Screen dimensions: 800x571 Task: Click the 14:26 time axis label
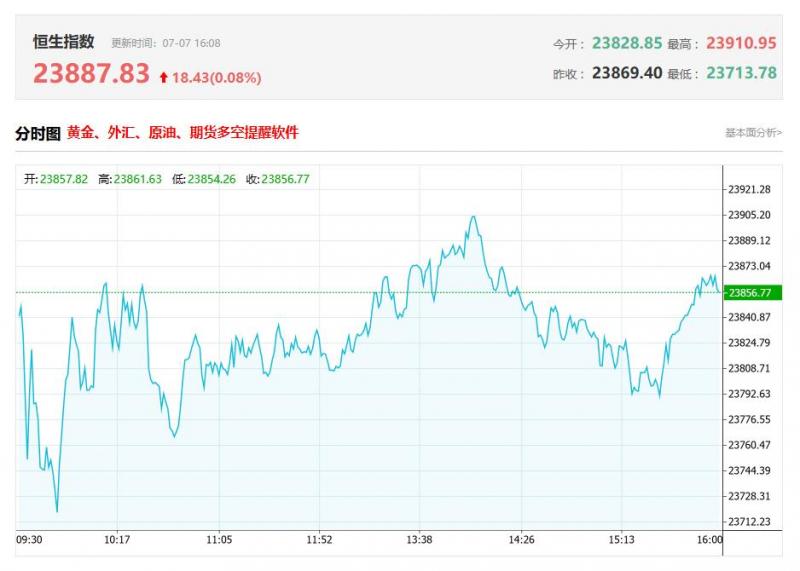[x=521, y=540]
